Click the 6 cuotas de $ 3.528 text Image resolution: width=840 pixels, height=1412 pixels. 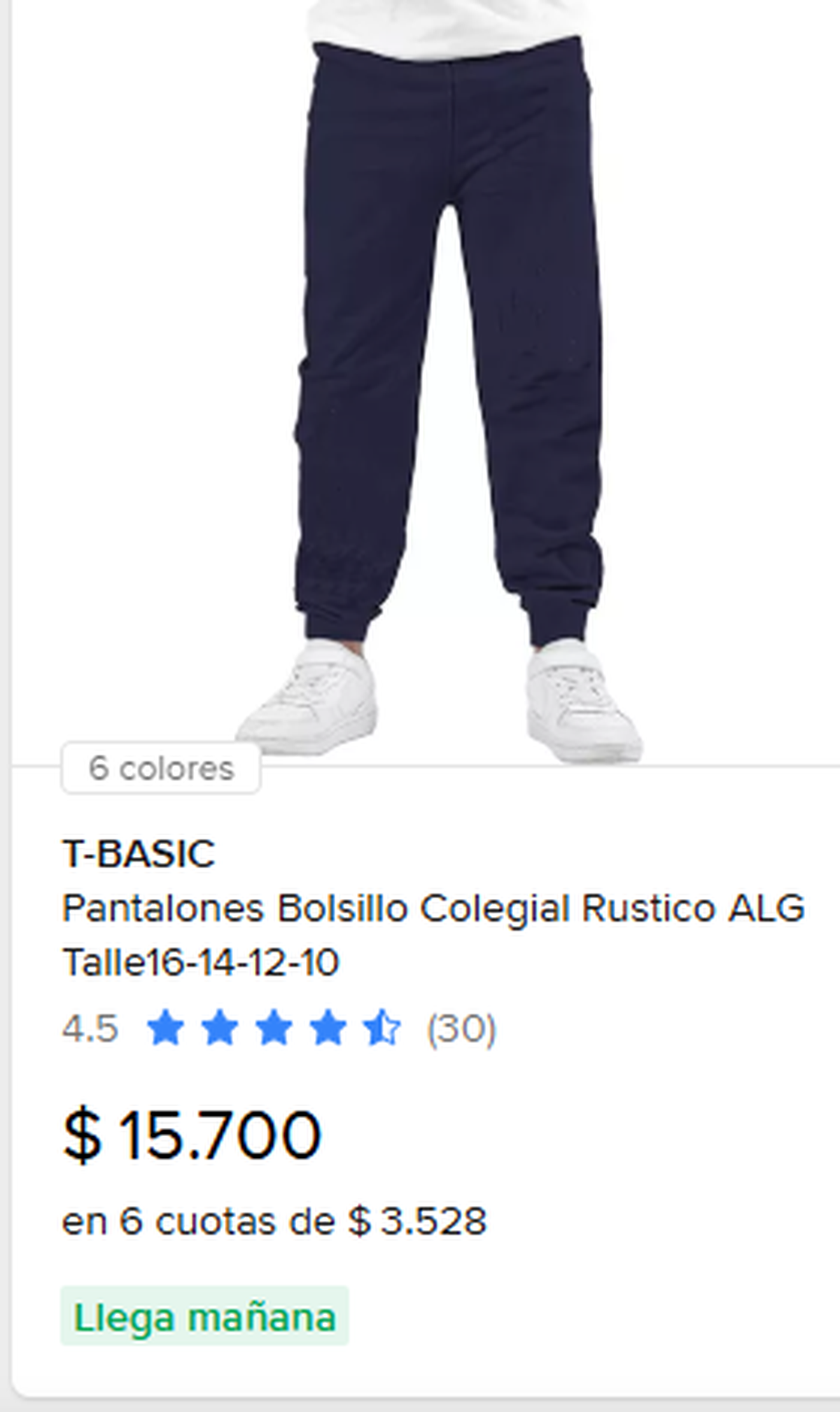click(x=302, y=1222)
